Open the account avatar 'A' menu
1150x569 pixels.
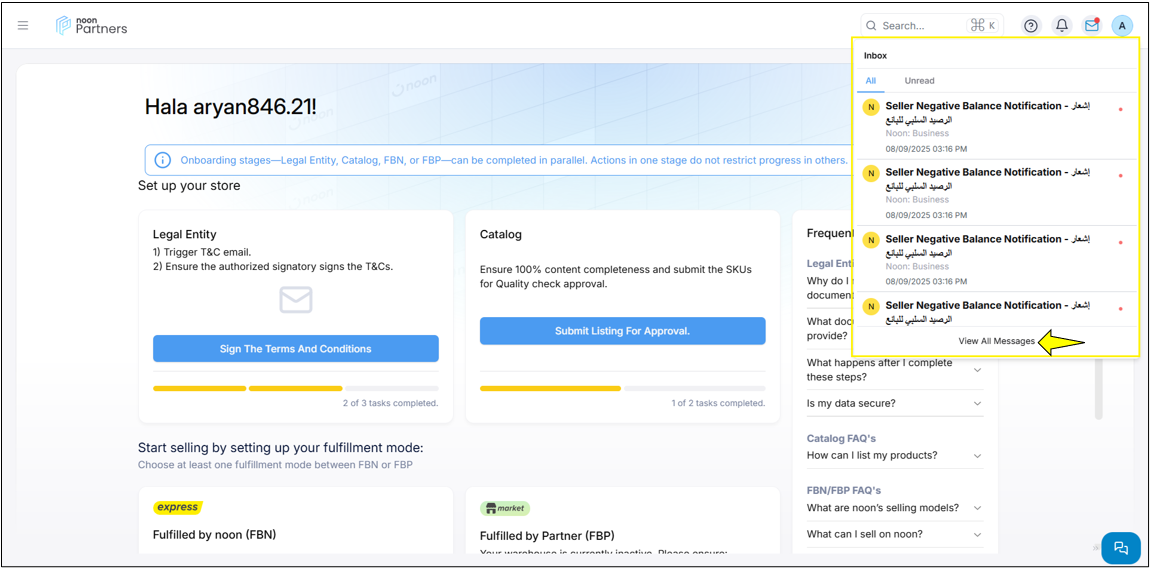1122,26
